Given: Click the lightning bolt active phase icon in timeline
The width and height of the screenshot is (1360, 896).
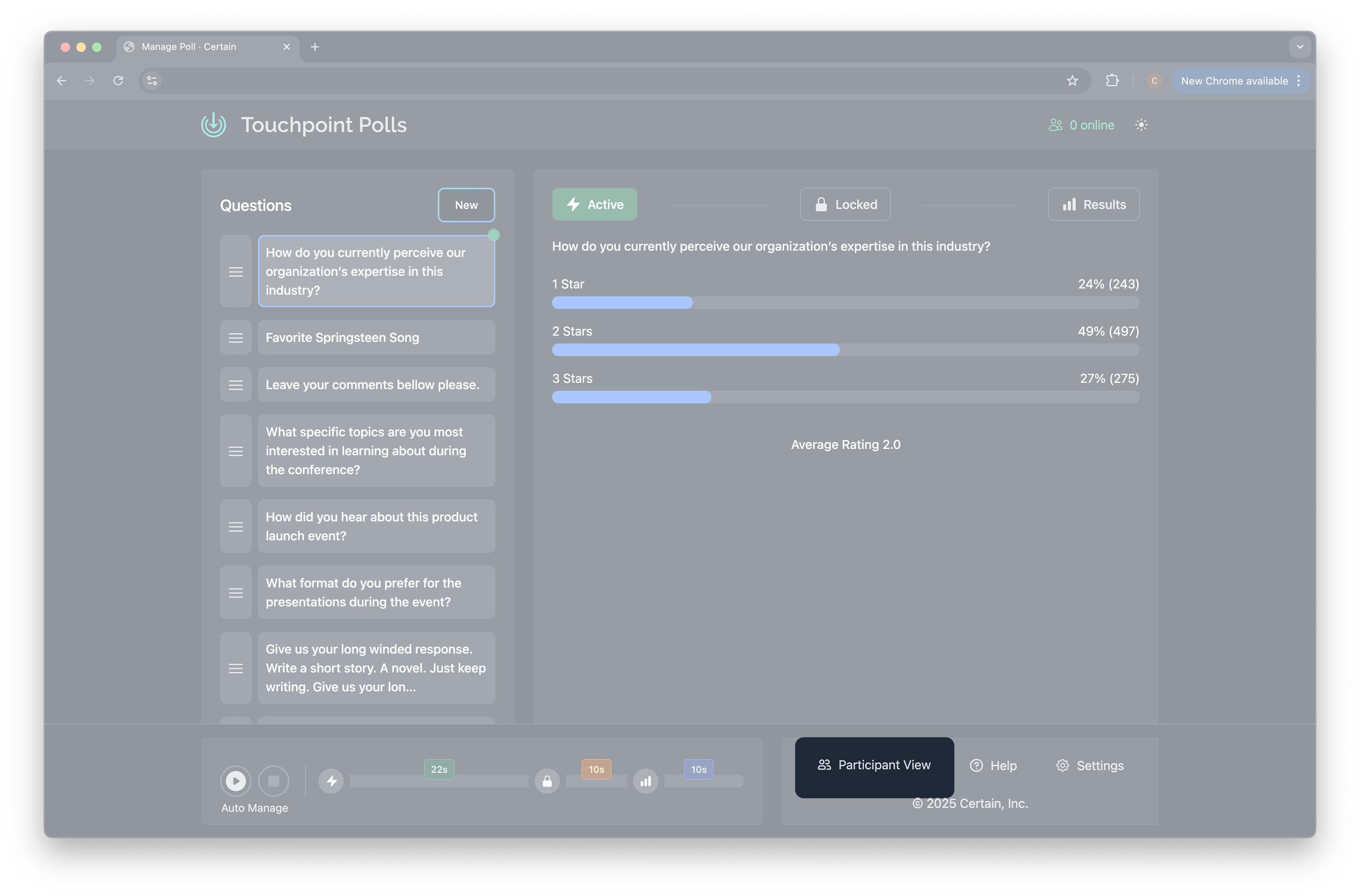Looking at the screenshot, I should tap(331, 781).
